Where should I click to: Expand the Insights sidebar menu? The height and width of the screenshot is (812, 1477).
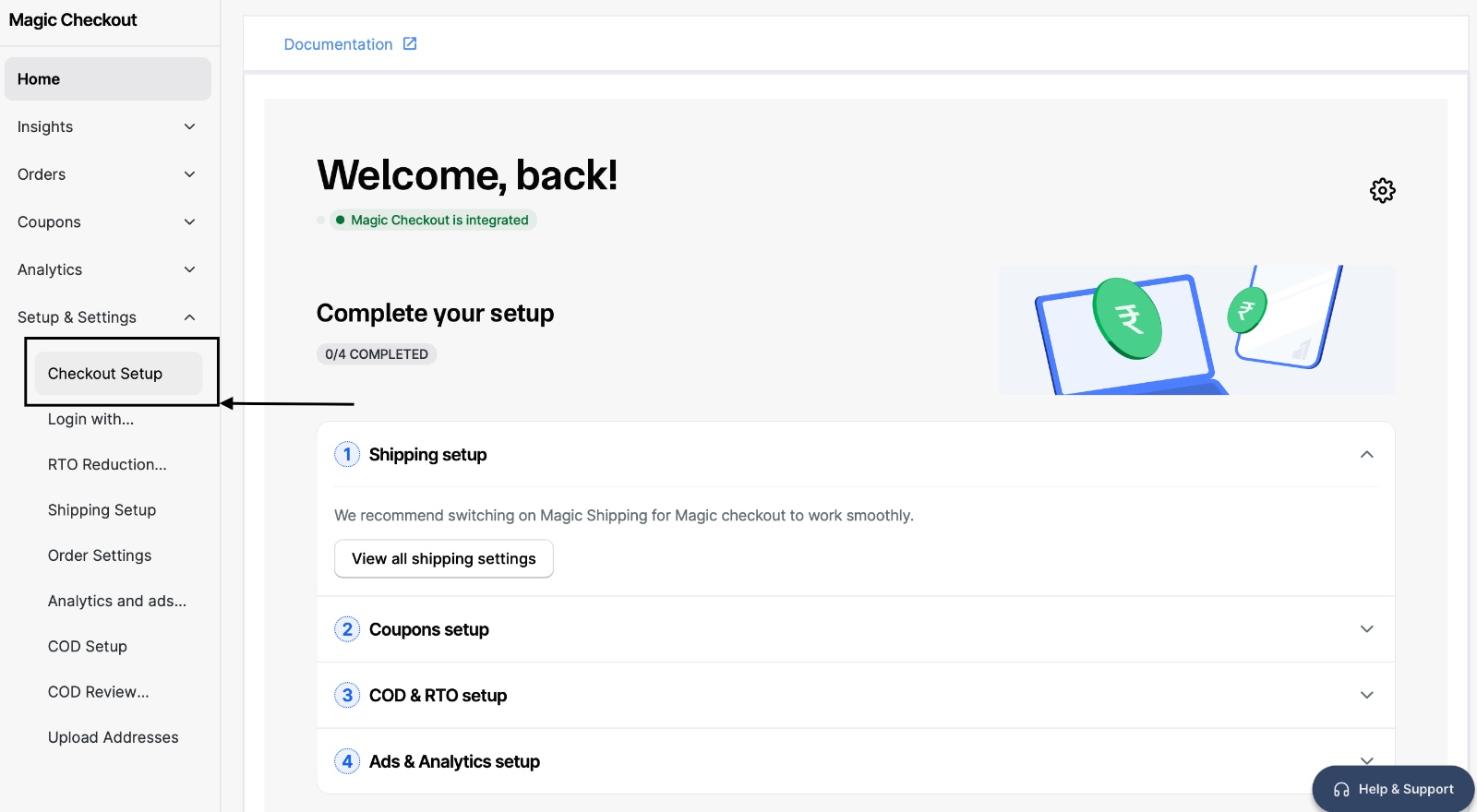click(x=189, y=127)
